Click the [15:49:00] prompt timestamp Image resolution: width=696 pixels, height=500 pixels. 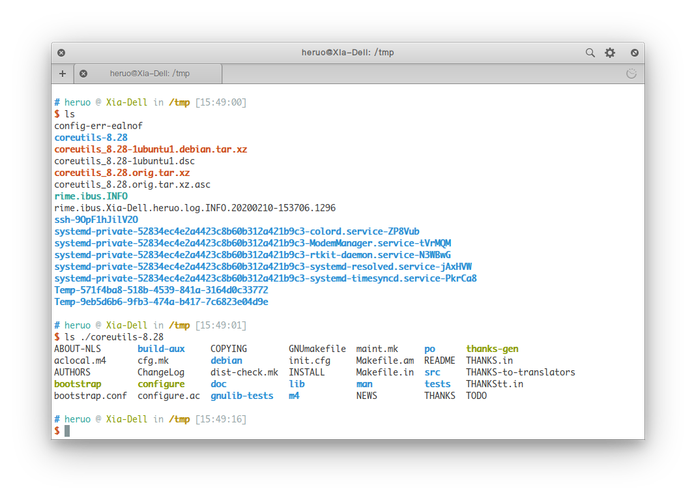(221, 103)
